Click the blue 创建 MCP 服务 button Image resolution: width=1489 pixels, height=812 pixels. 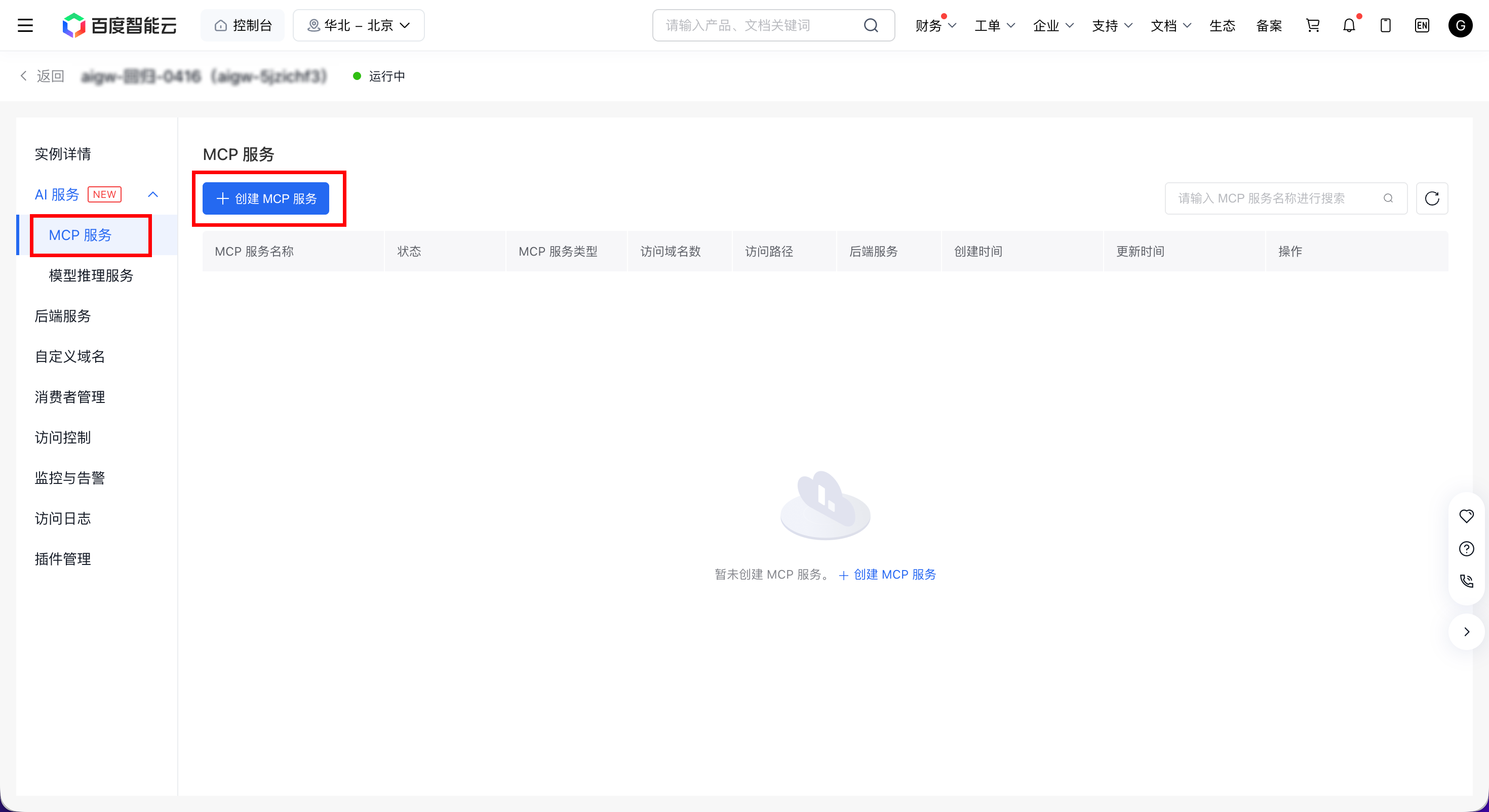[266, 199]
